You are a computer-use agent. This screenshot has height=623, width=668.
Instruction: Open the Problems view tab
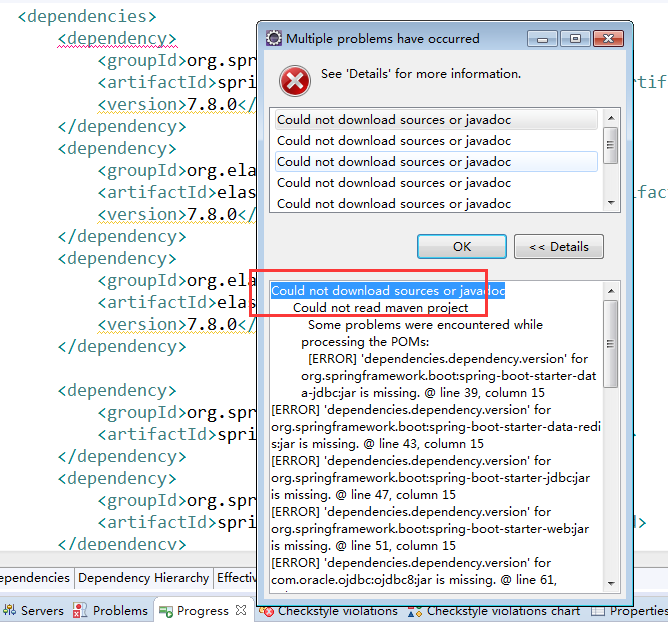[110, 611]
